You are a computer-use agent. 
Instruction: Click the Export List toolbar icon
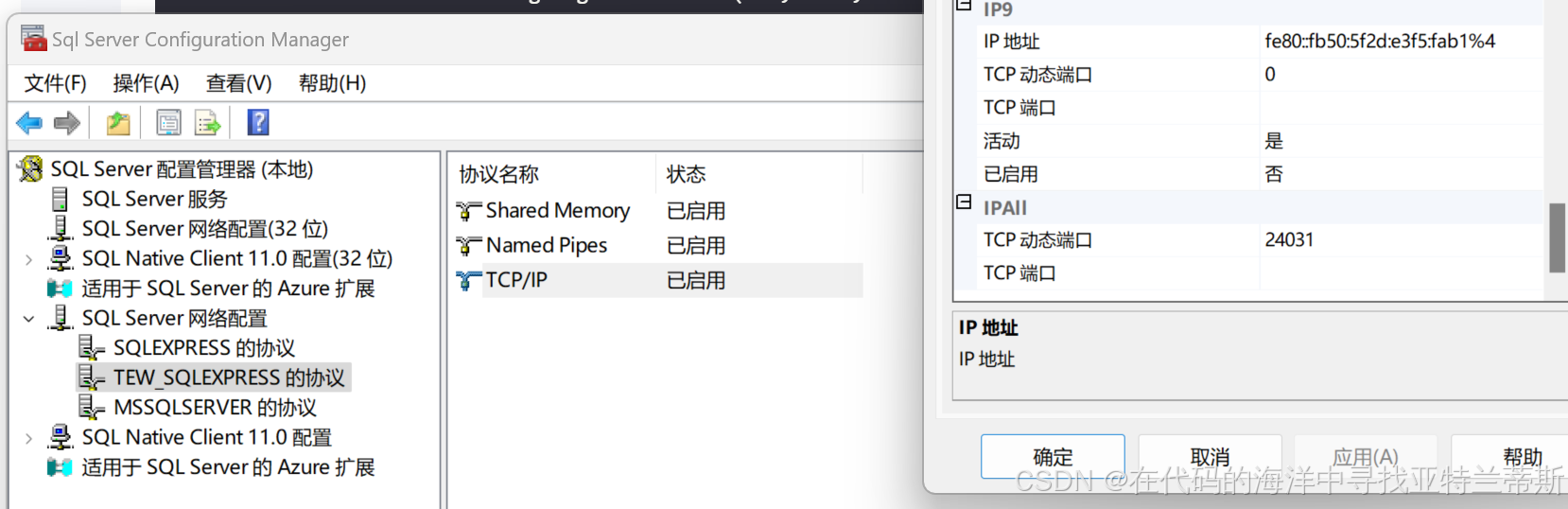[x=207, y=122]
